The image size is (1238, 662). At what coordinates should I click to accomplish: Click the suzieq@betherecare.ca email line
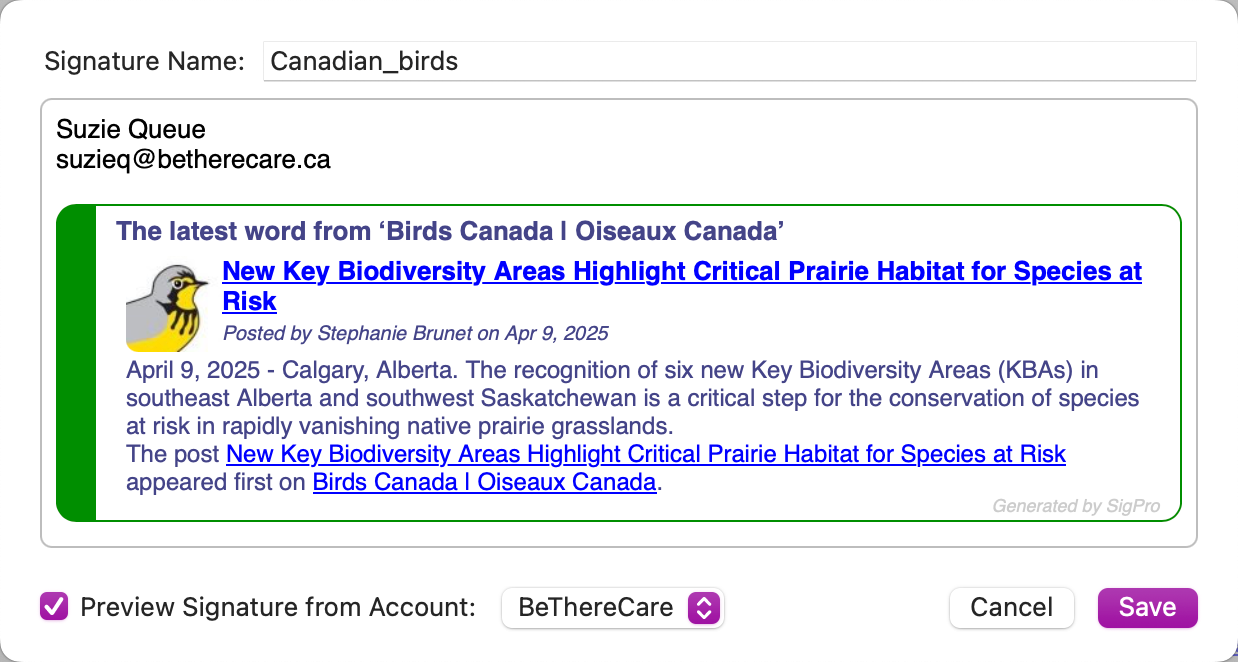(193, 158)
